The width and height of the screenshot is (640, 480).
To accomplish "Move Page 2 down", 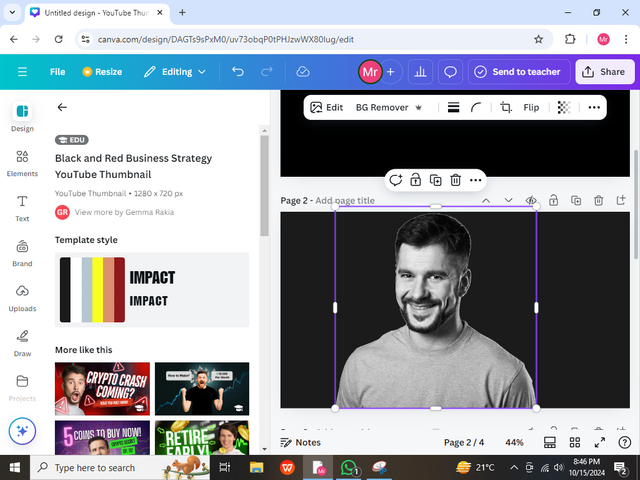I will [508, 200].
